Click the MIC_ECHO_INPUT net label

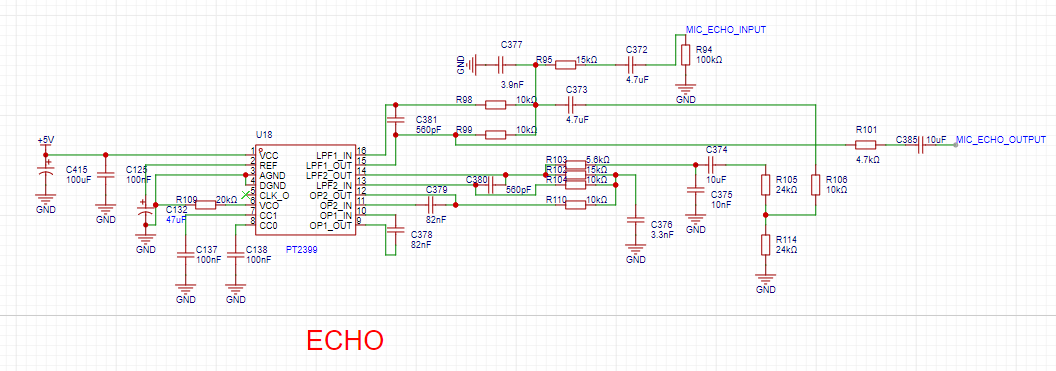click(x=725, y=30)
